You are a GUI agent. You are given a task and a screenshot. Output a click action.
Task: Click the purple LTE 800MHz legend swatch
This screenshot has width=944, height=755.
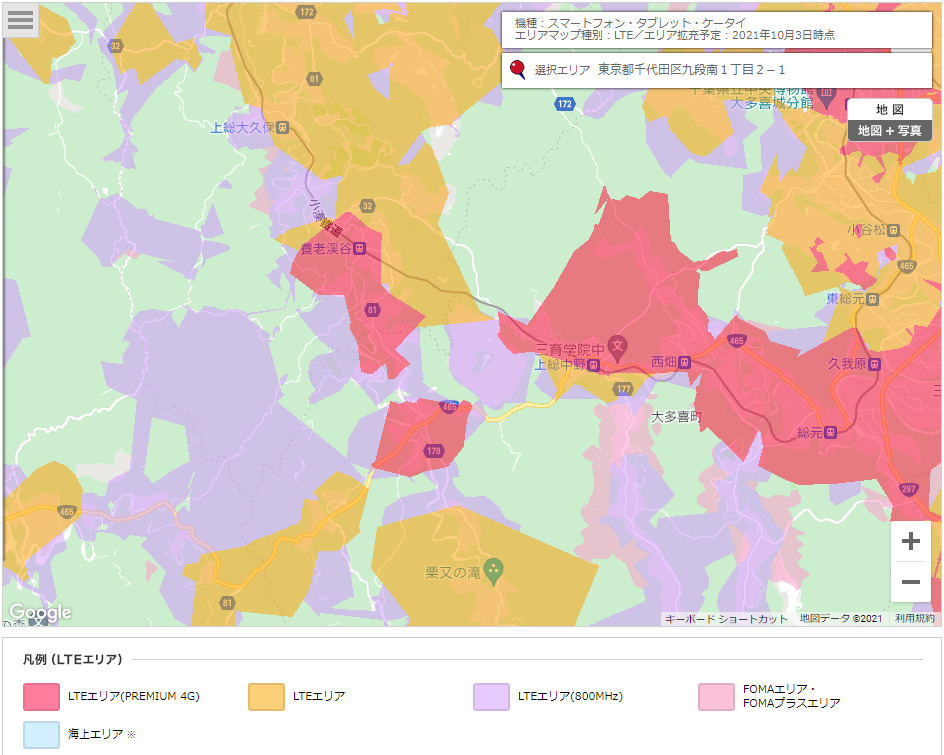491,696
